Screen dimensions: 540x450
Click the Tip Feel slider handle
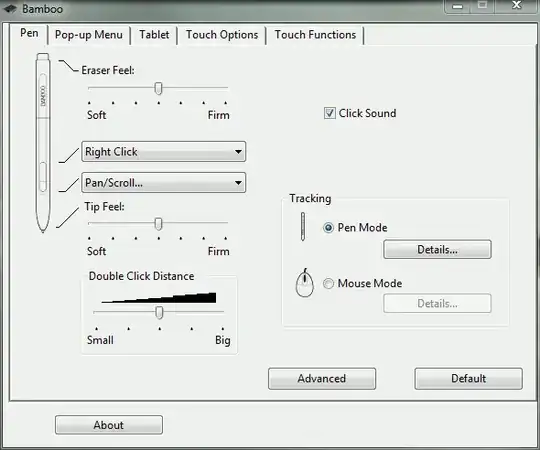(158, 224)
